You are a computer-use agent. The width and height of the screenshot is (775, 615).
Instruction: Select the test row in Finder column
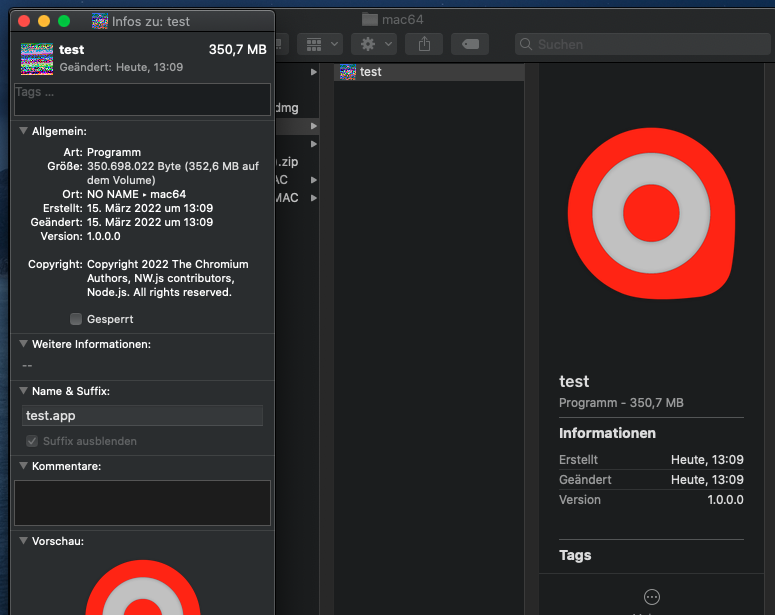pos(429,72)
